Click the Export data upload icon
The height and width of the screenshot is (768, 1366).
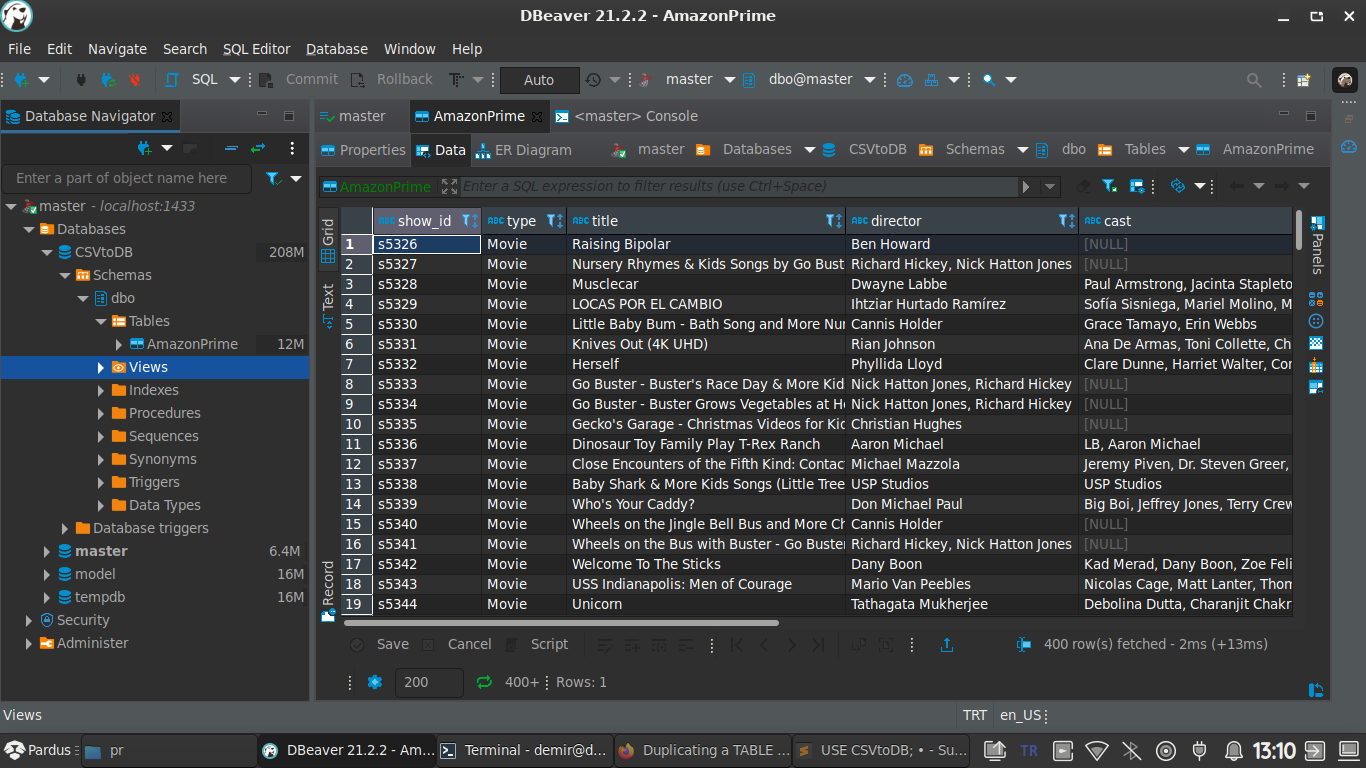pos(947,645)
